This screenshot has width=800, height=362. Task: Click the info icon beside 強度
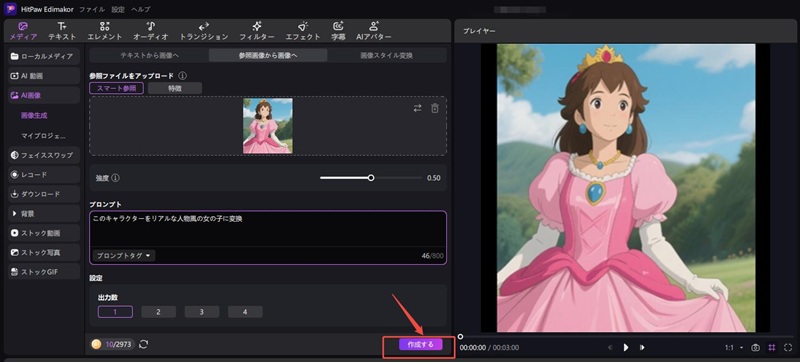tap(115, 178)
